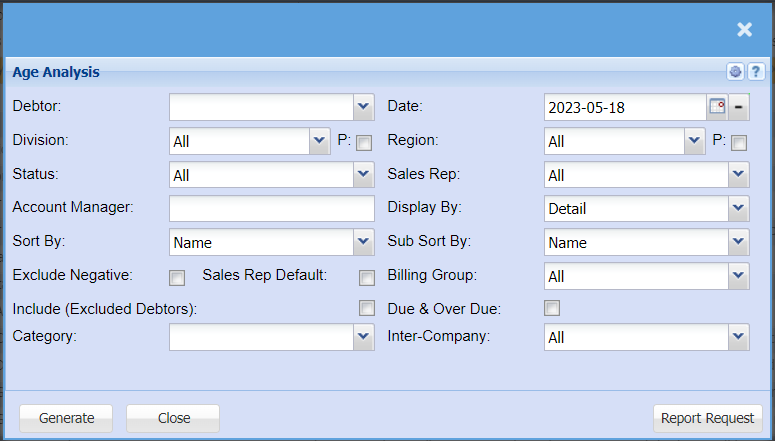Click the minus button beside the Date field

[x=739, y=107]
